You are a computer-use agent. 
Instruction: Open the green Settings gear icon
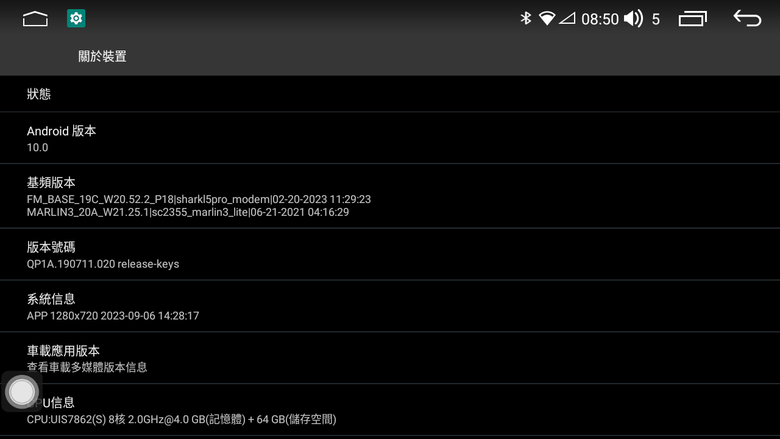[76, 18]
